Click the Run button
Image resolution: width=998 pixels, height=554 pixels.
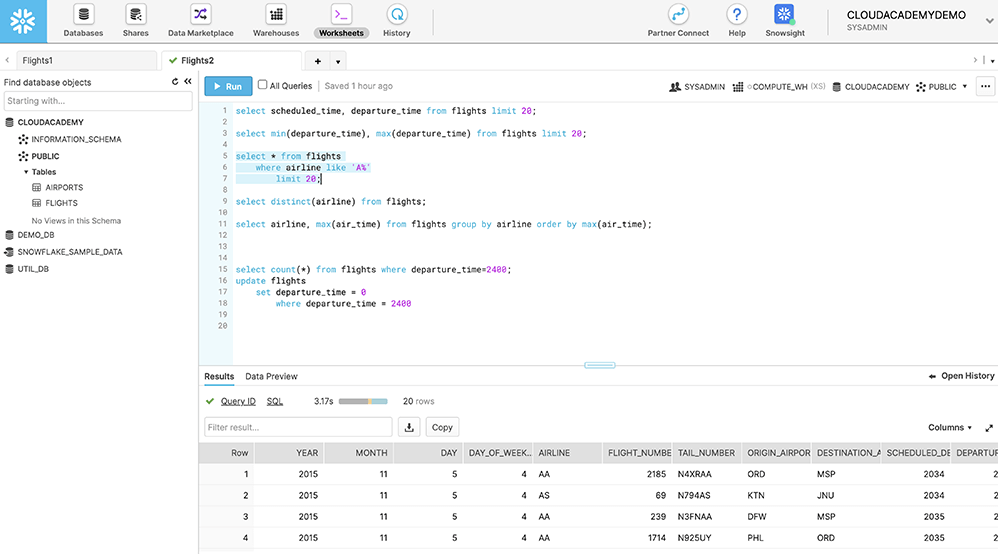point(228,87)
